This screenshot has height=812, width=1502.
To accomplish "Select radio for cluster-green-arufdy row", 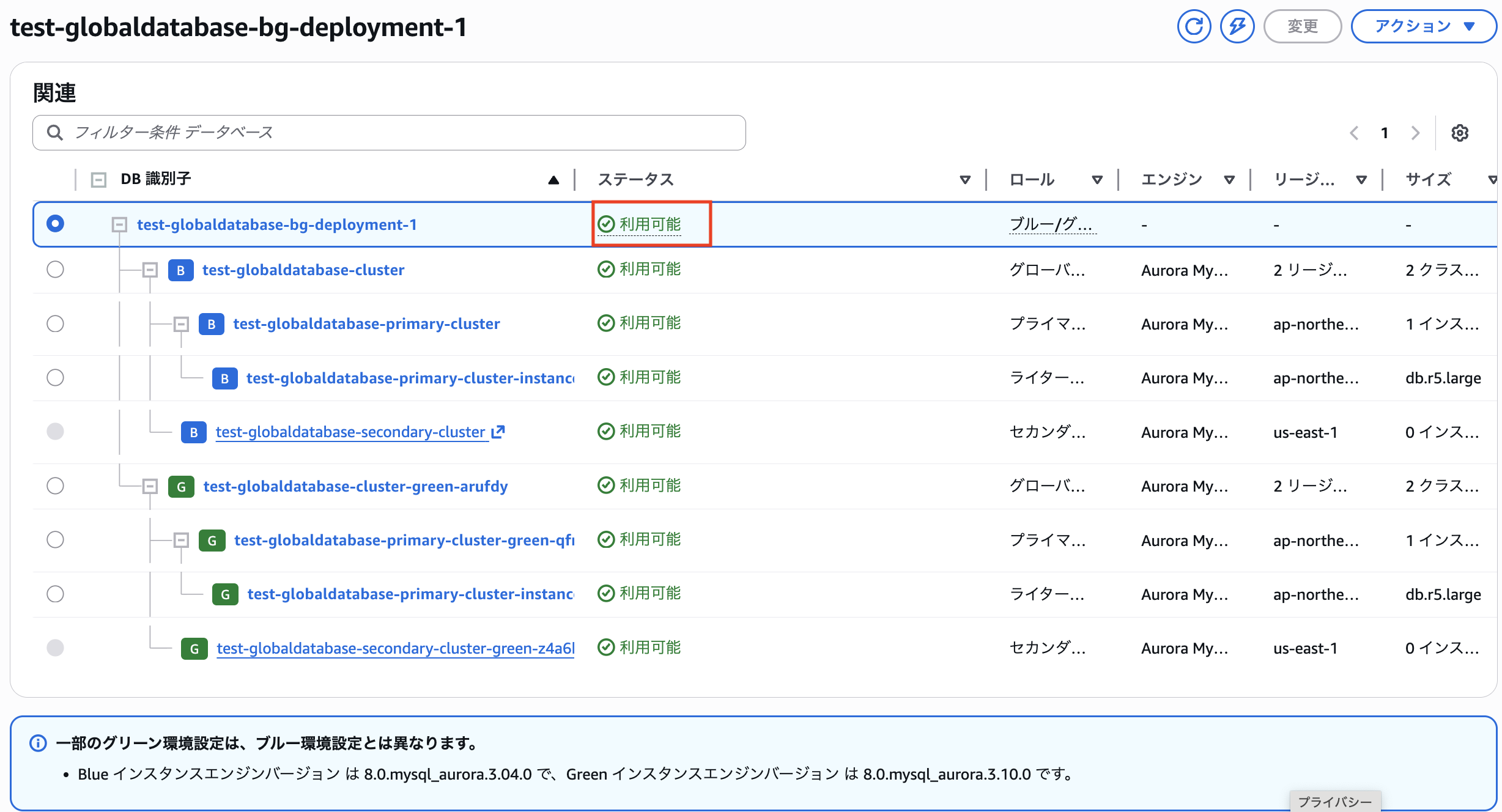I will [55, 486].
